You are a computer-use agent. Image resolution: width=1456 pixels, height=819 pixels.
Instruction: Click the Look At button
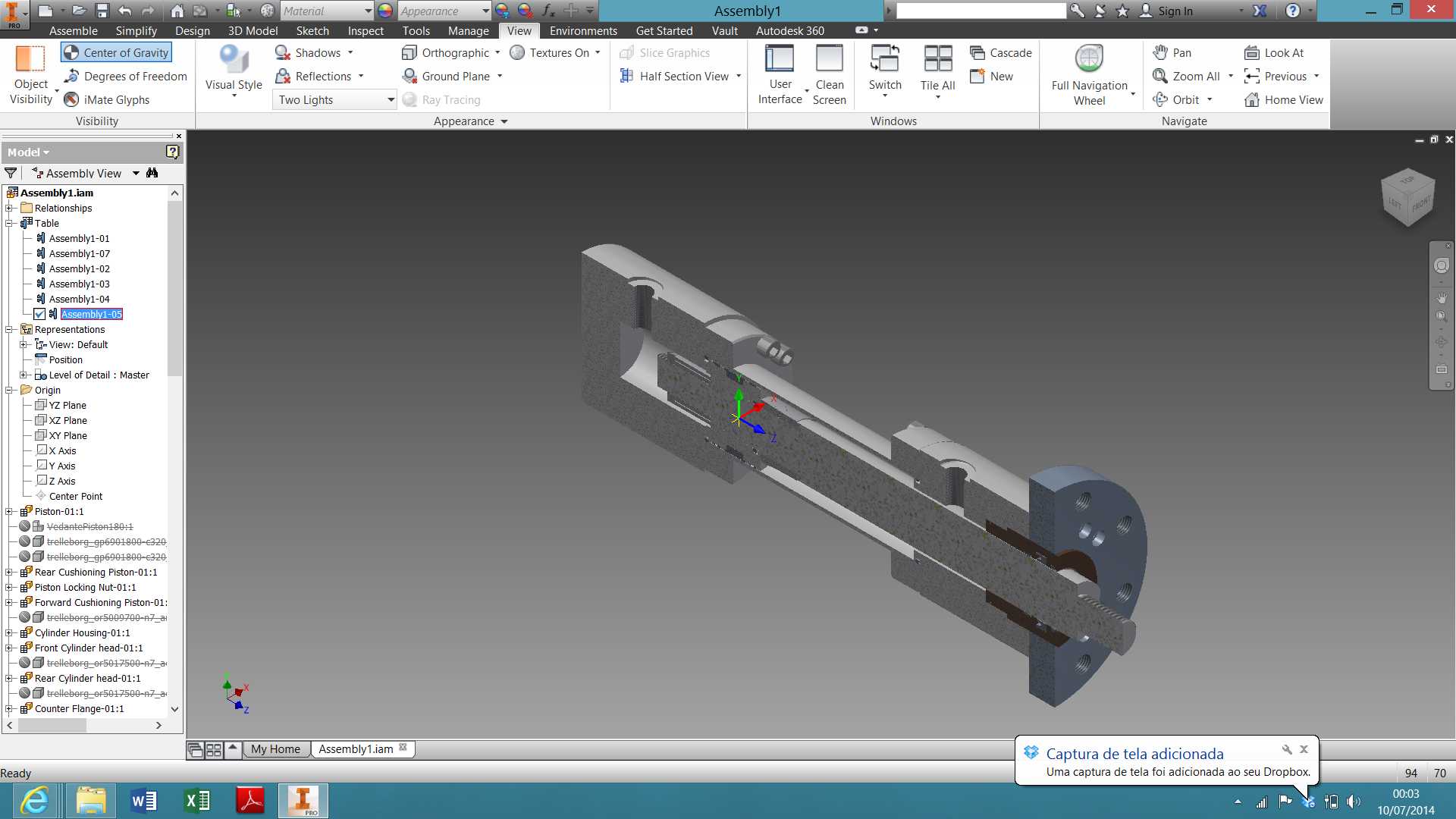[1274, 52]
